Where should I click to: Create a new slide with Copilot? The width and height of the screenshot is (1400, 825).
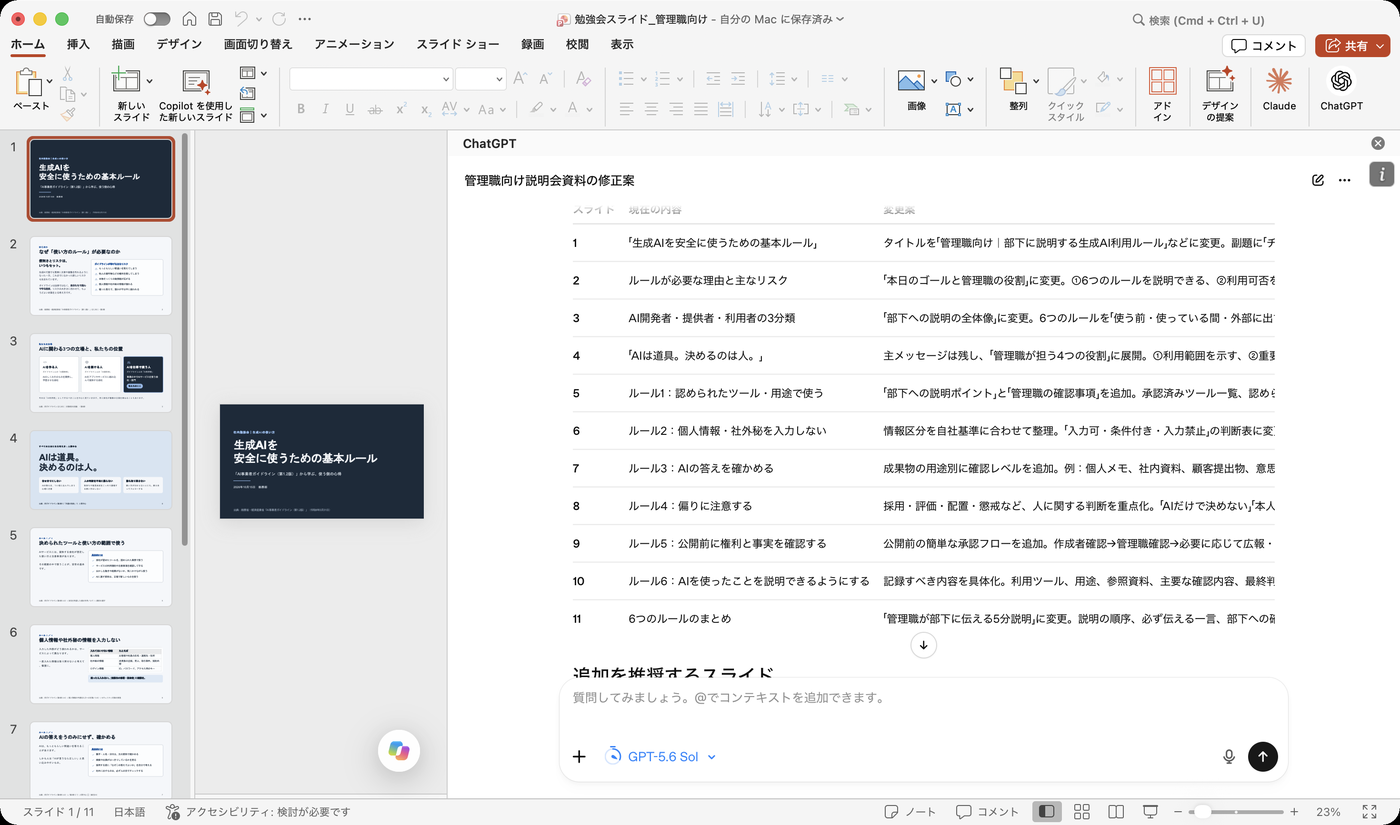tap(196, 95)
